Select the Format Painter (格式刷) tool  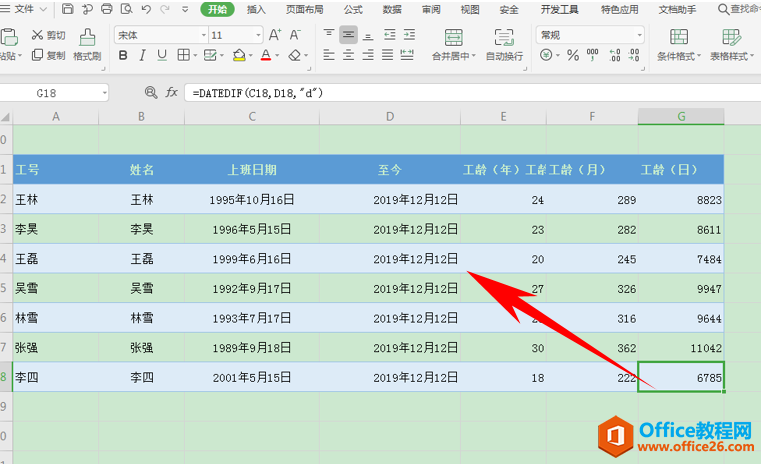[87, 44]
